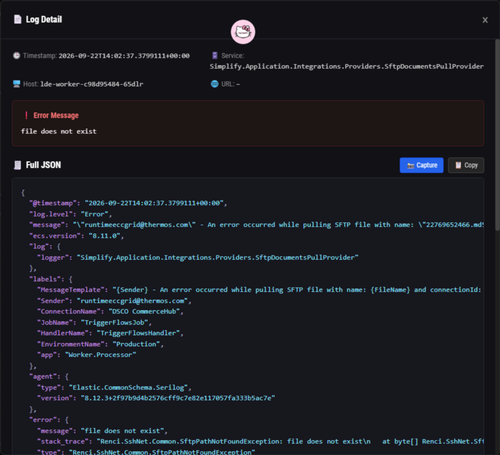Click the JSON "message" line with runtimeeccgrid
The image size is (500, 455).
(256, 225)
